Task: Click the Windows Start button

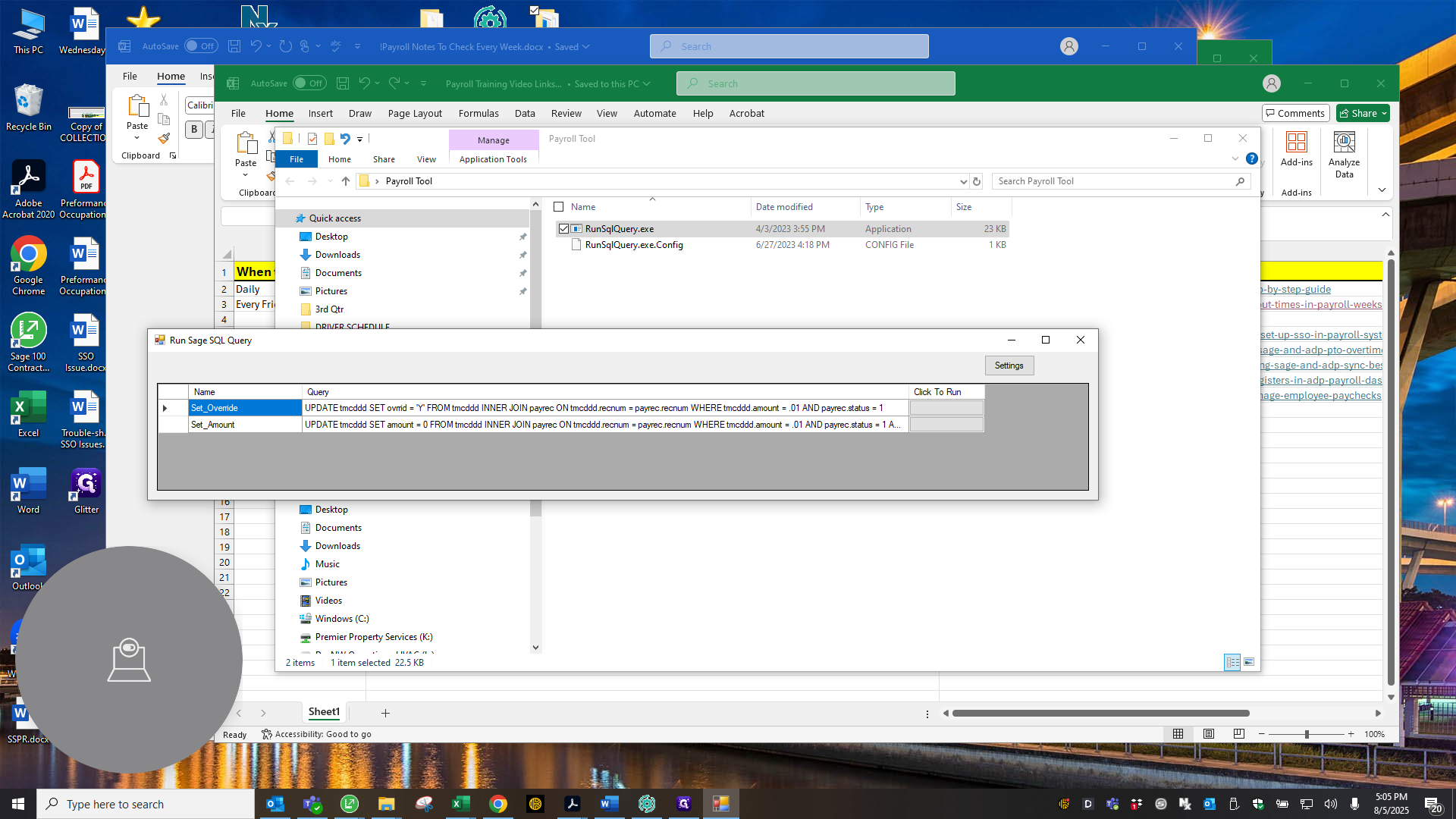Action: click(x=18, y=804)
